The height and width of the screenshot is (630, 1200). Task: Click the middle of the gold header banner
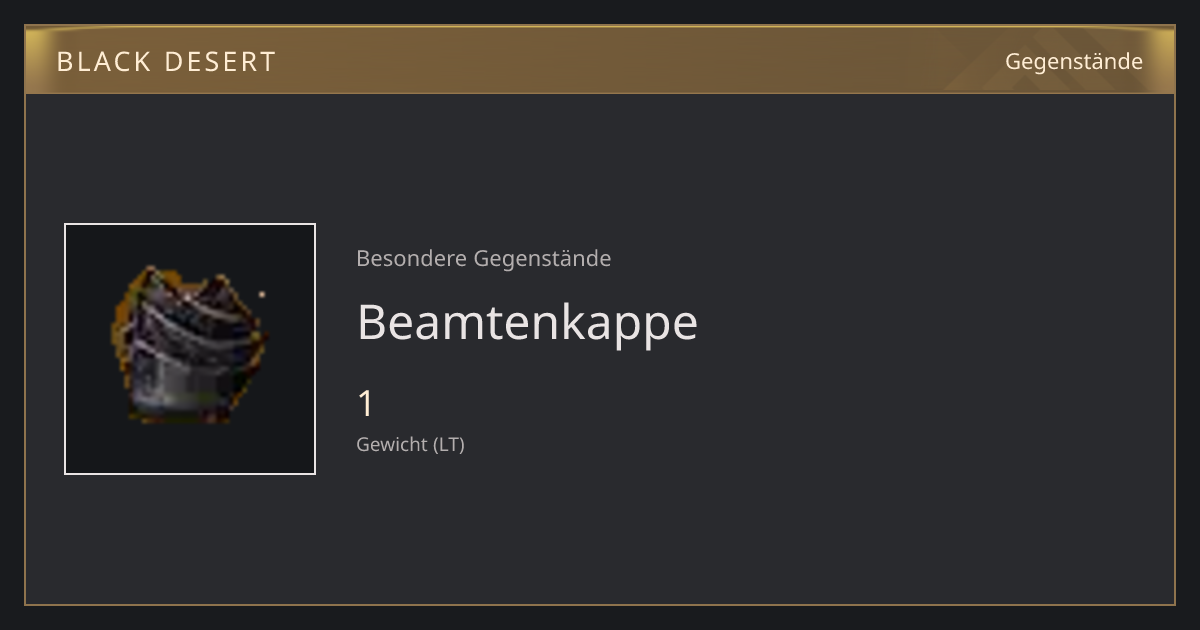(600, 60)
